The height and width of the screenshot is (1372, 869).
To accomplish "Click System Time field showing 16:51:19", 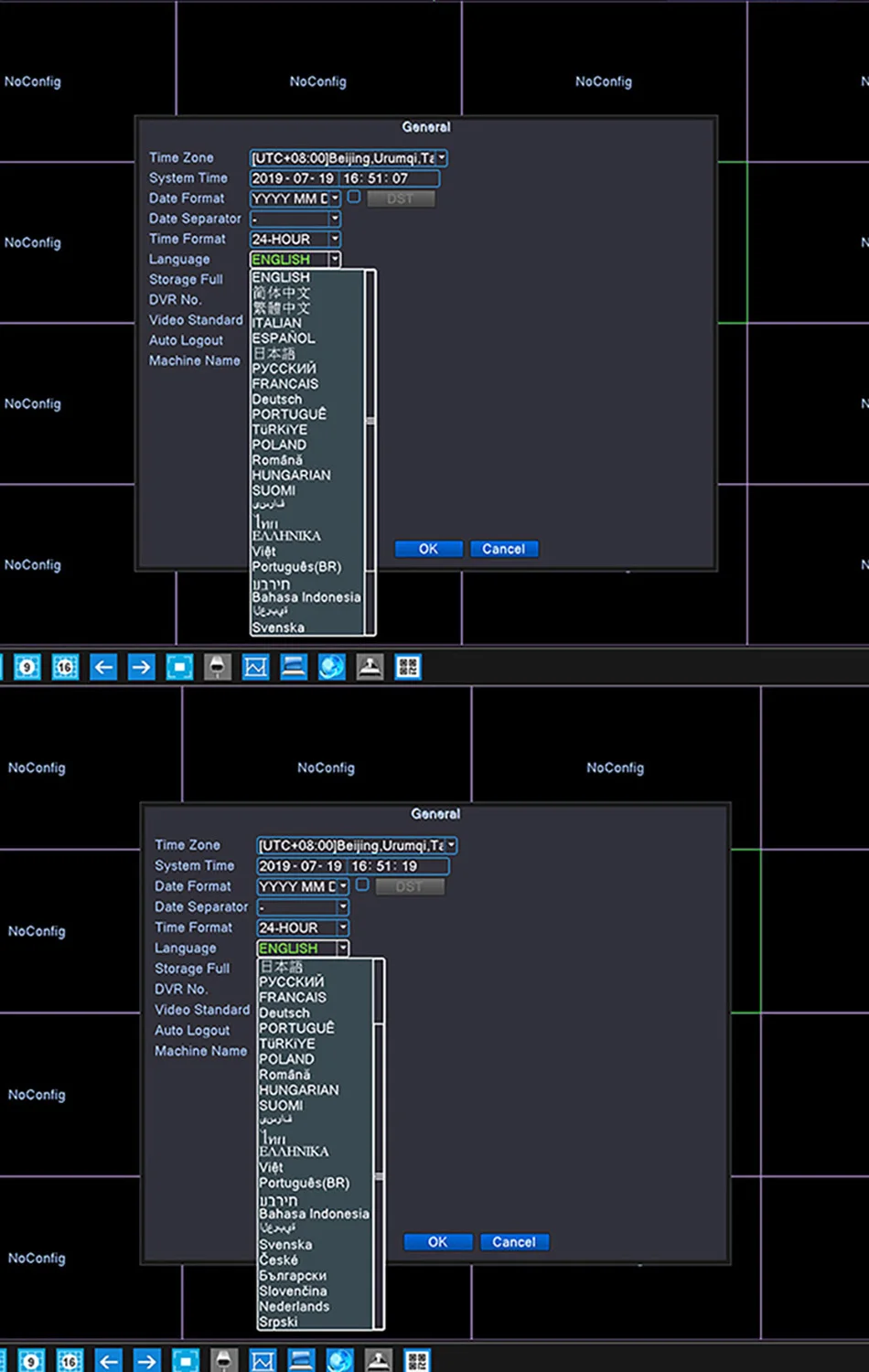I will tap(353, 866).
